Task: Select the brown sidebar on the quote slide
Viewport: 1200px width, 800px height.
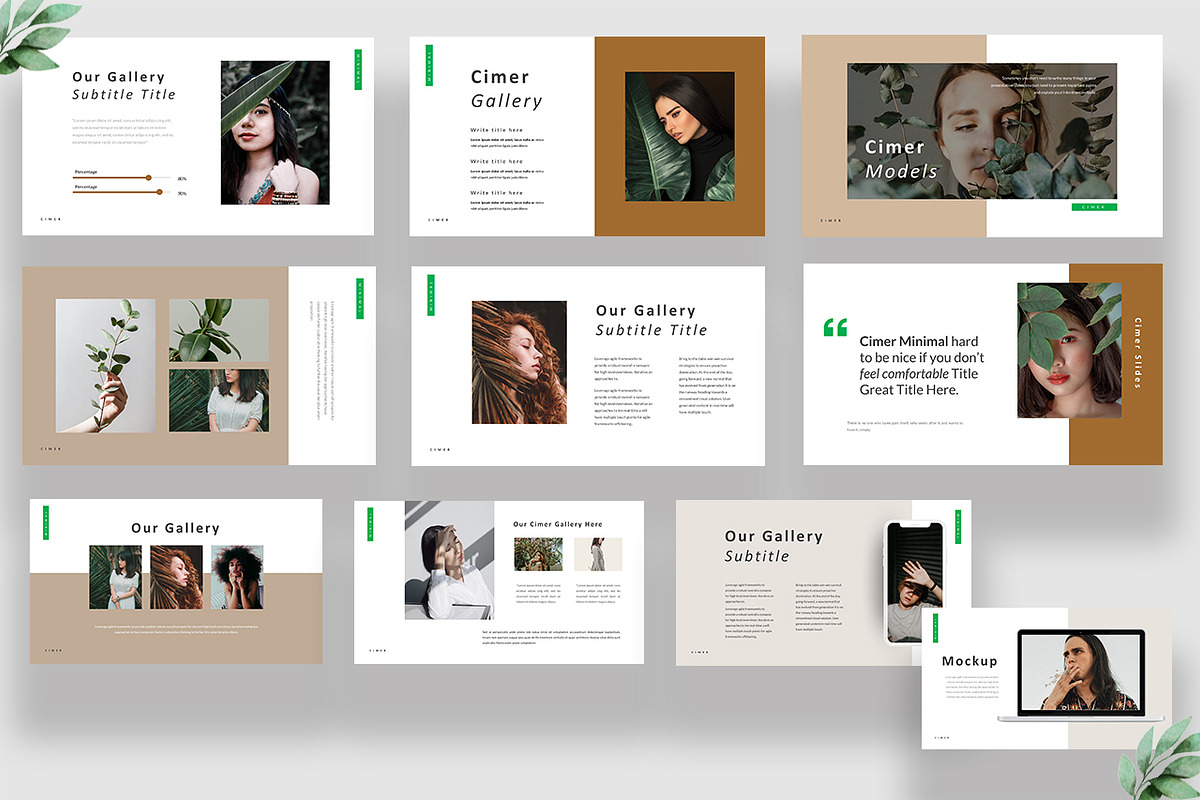Action: coord(1116,364)
